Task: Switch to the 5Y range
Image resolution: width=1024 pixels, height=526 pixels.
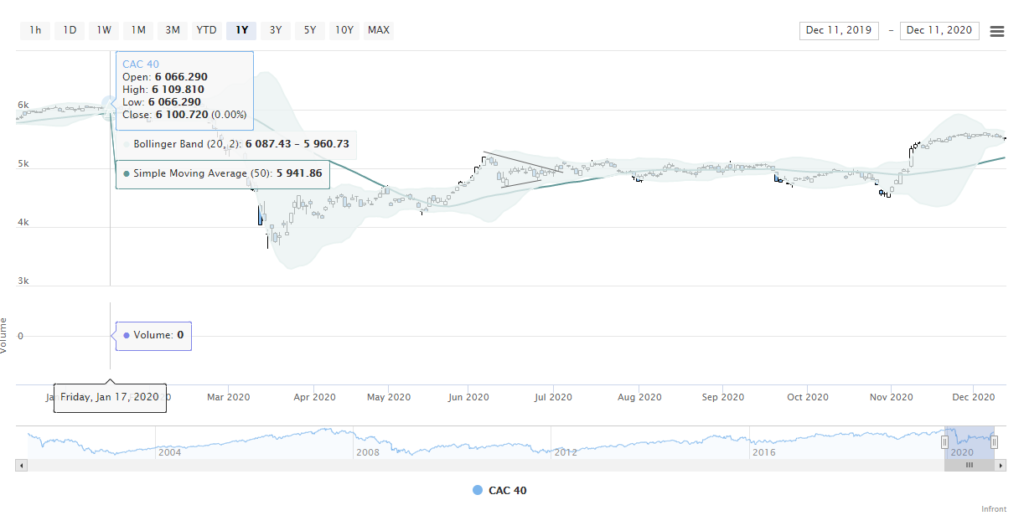Action: pos(310,30)
